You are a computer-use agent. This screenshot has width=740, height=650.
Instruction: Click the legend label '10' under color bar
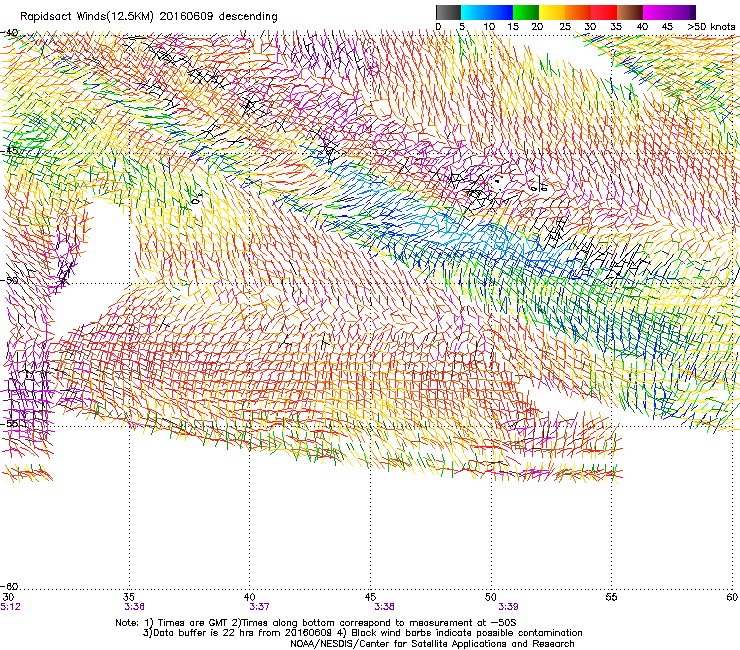(x=489, y=27)
